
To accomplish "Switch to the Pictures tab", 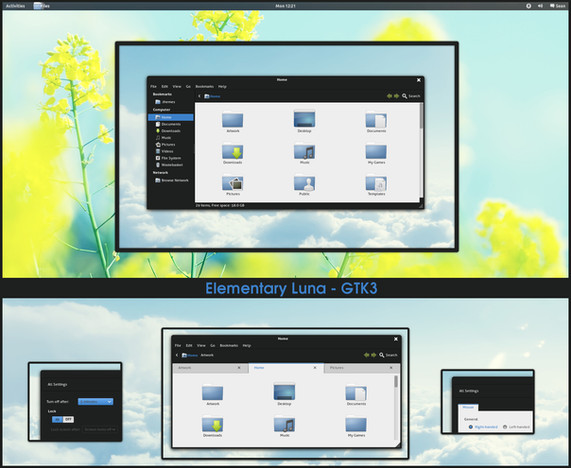I will point(361,368).
